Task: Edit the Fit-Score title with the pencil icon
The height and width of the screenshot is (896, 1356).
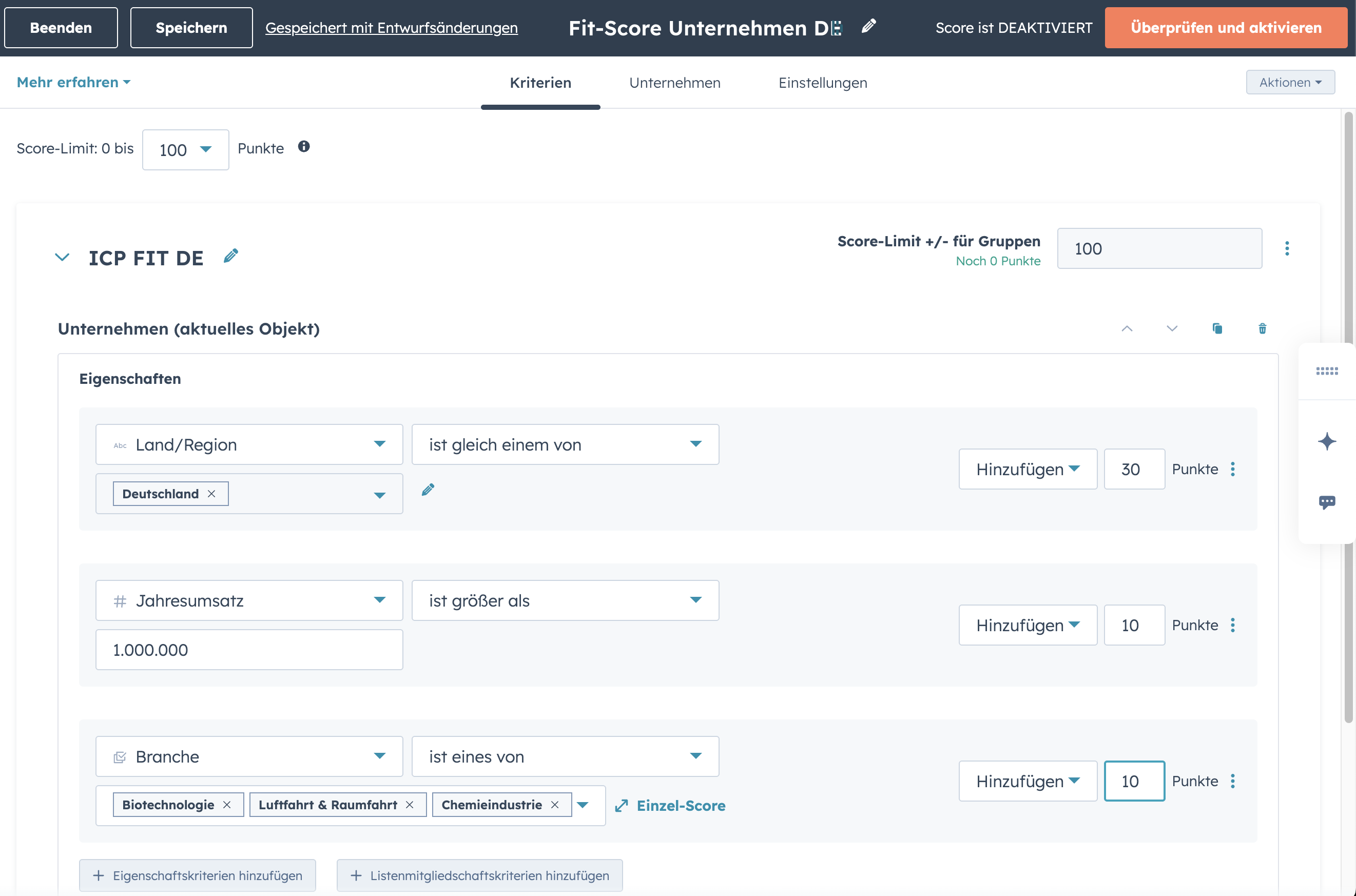Action: [x=868, y=26]
